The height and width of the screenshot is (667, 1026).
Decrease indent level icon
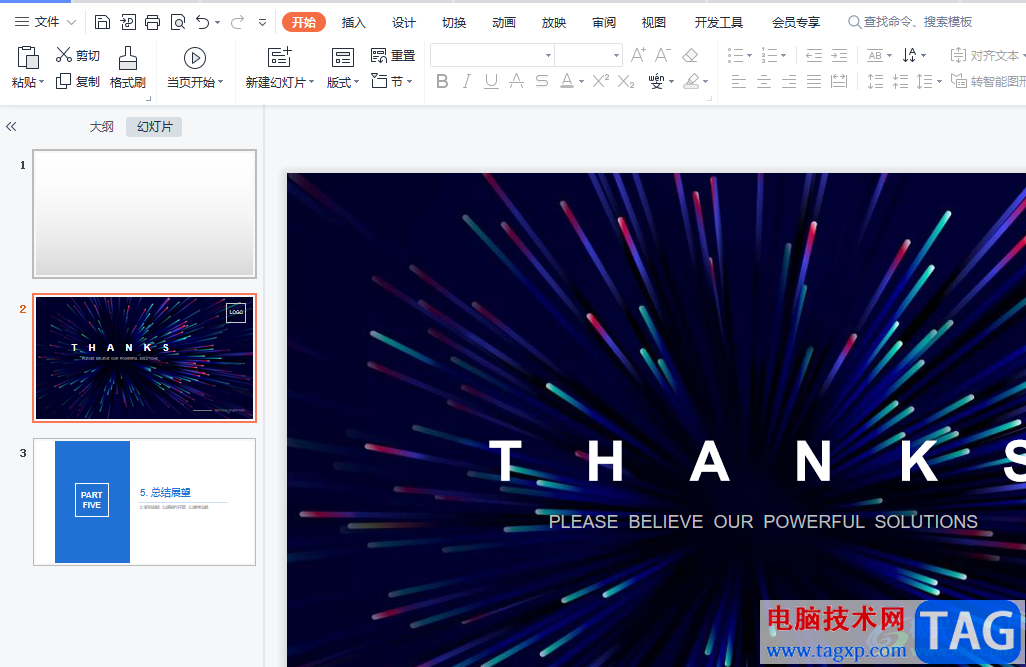pyautogui.click(x=814, y=56)
